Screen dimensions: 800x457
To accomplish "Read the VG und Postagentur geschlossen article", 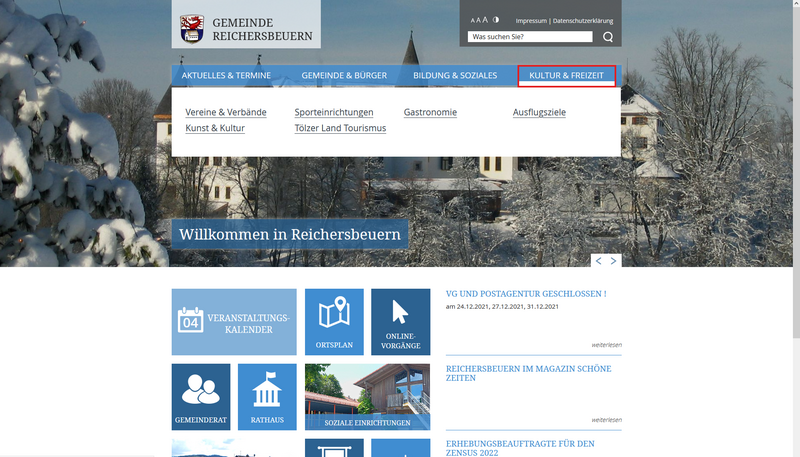I will pos(526,294).
